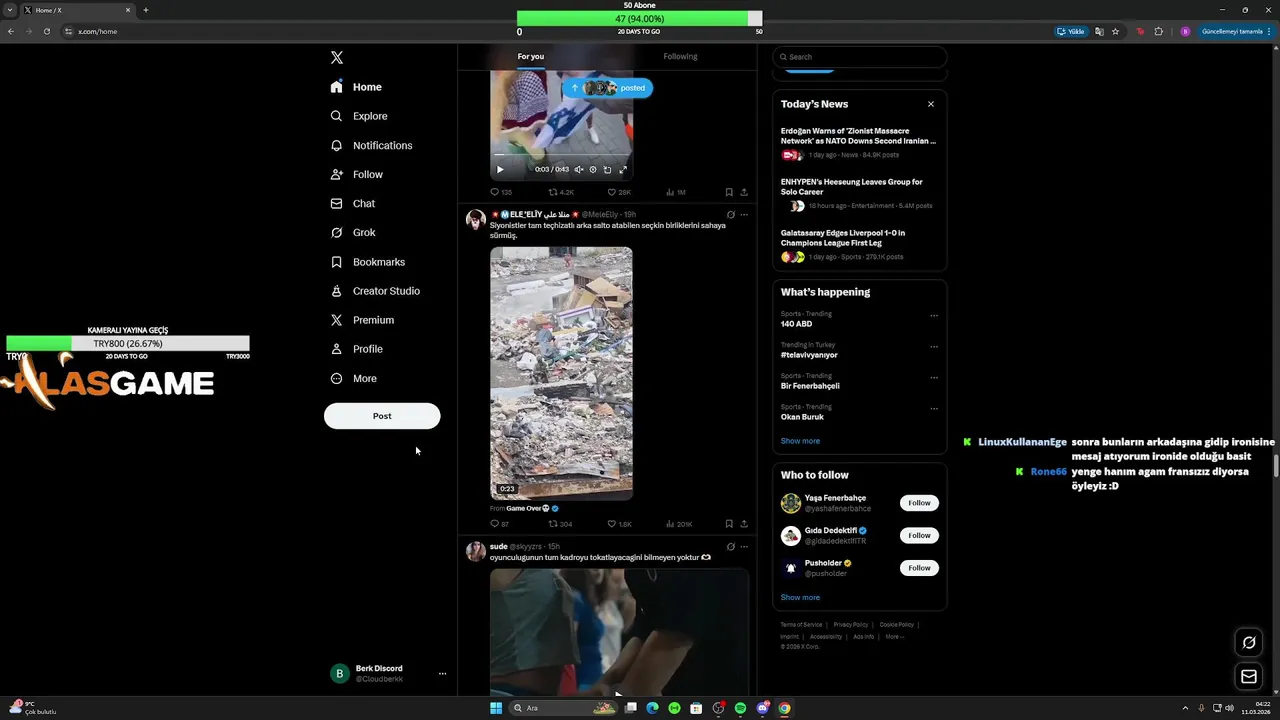Unmute the top video's speaker icon
This screenshot has width=1280, height=720.
(578, 169)
